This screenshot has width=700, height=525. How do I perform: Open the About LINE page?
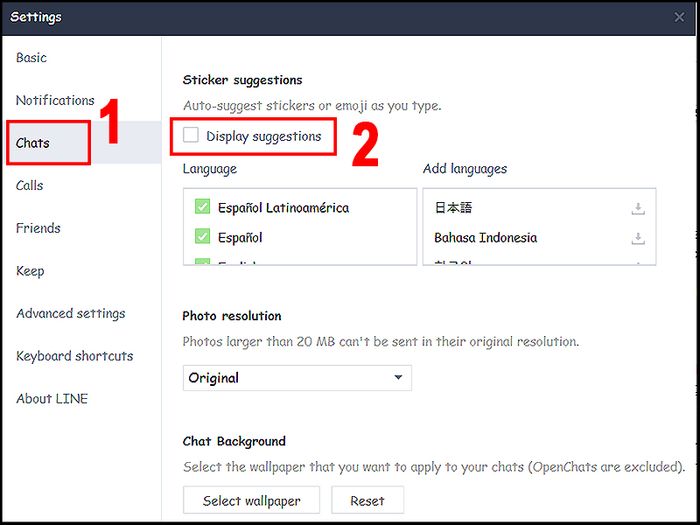(x=52, y=398)
